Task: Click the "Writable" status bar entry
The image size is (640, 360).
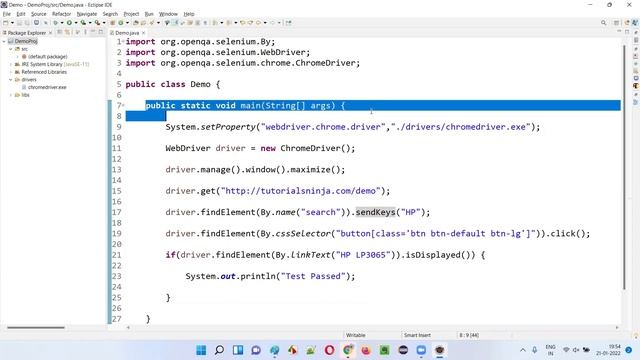Action: coord(356,335)
